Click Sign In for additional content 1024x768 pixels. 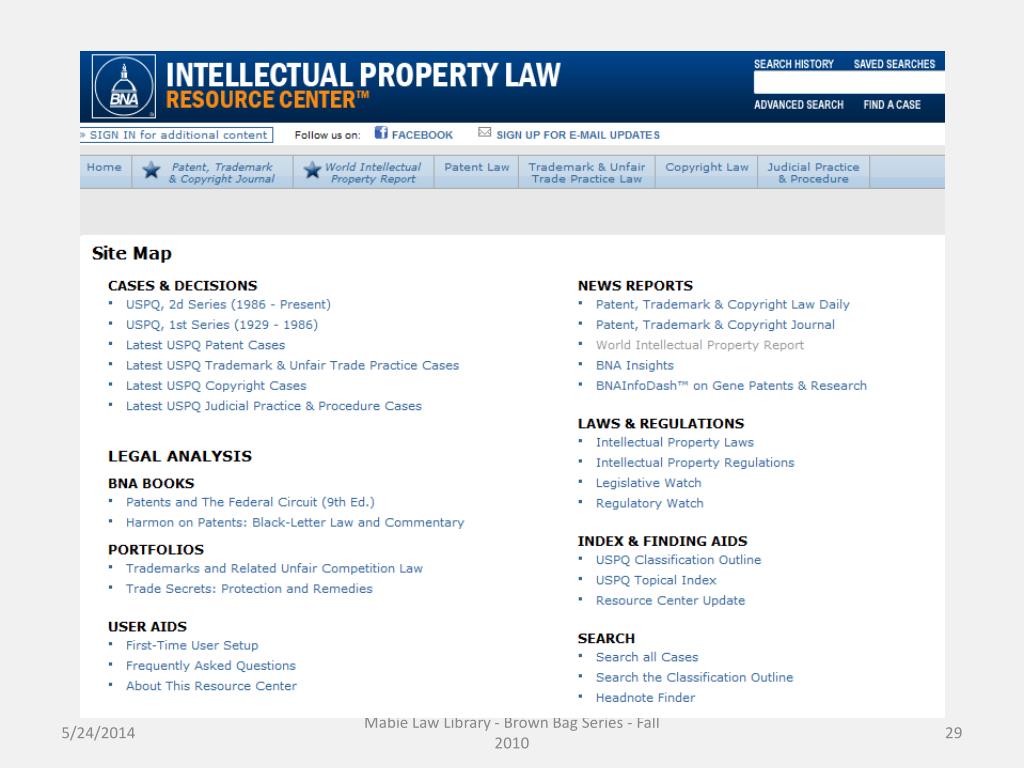176,135
